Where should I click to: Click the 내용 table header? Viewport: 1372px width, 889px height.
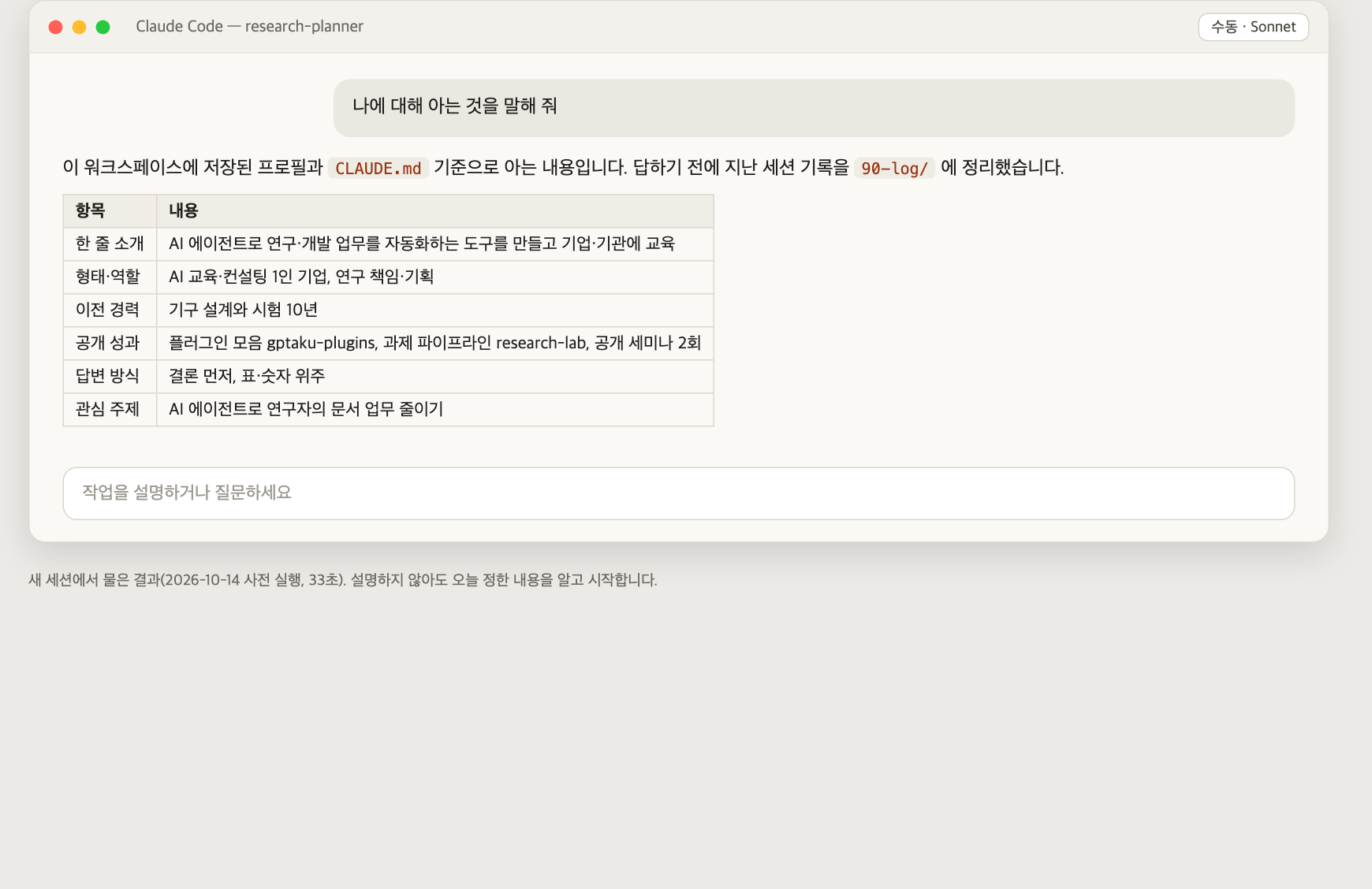tap(435, 211)
